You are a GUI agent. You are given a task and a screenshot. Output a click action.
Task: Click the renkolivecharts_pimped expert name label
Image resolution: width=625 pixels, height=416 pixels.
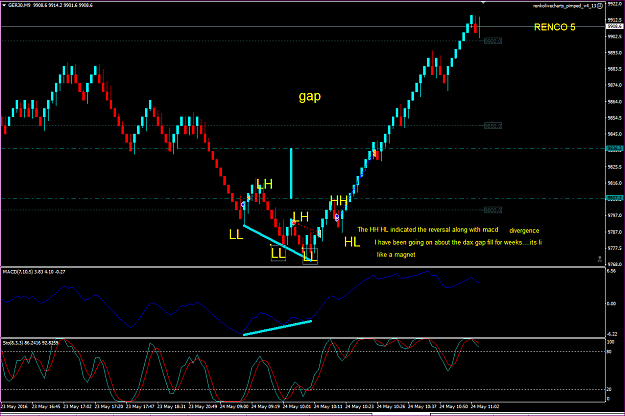564,6
